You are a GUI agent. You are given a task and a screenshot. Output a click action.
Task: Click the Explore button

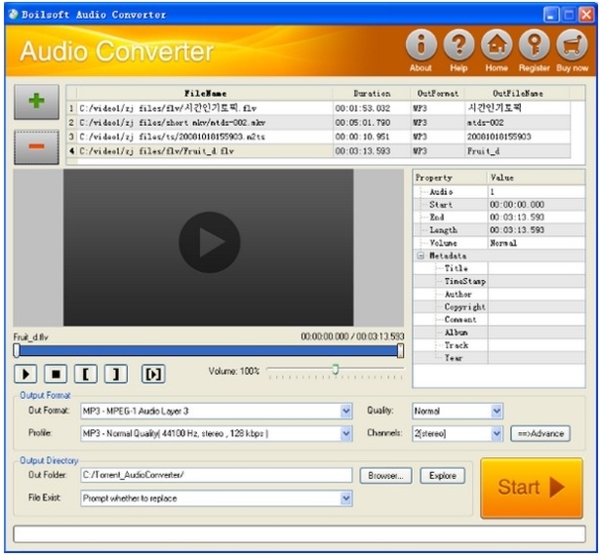click(442, 475)
